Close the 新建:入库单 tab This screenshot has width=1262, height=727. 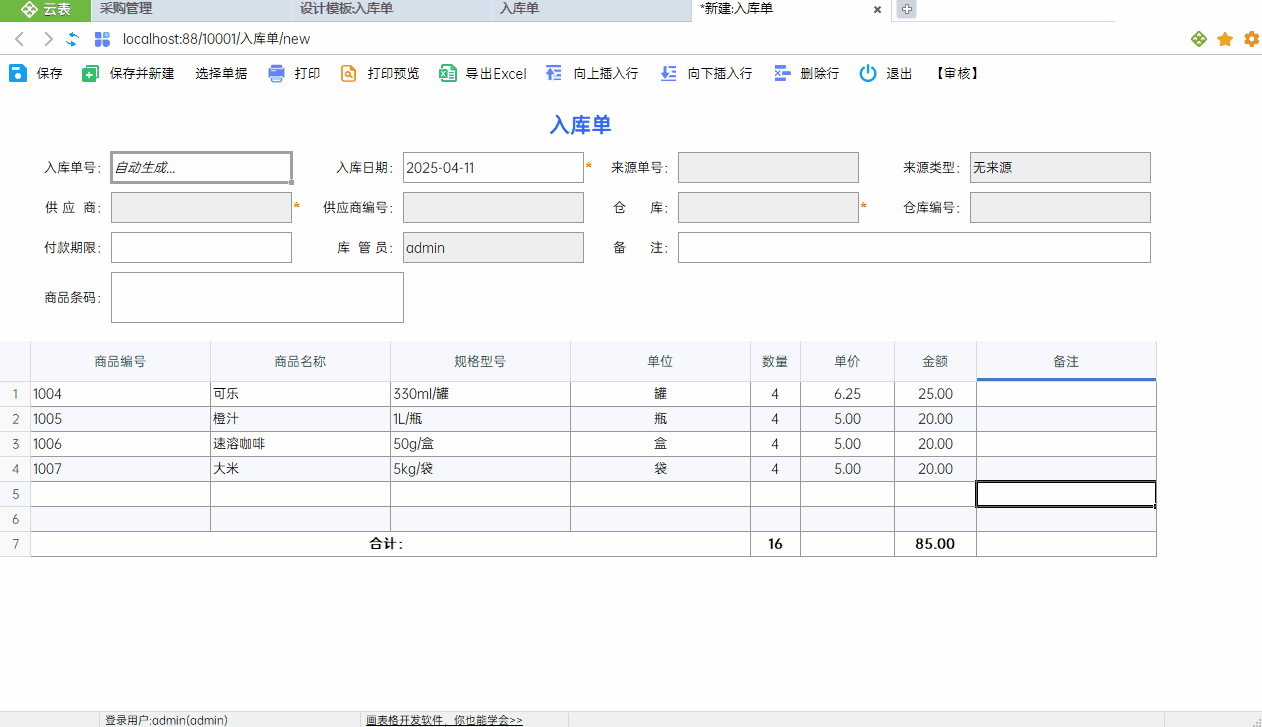pyautogui.click(x=877, y=9)
